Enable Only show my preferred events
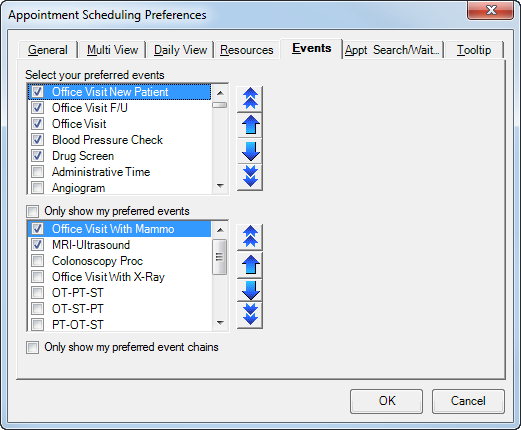The height and width of the screenshot is (430, 521). point(33,211)
